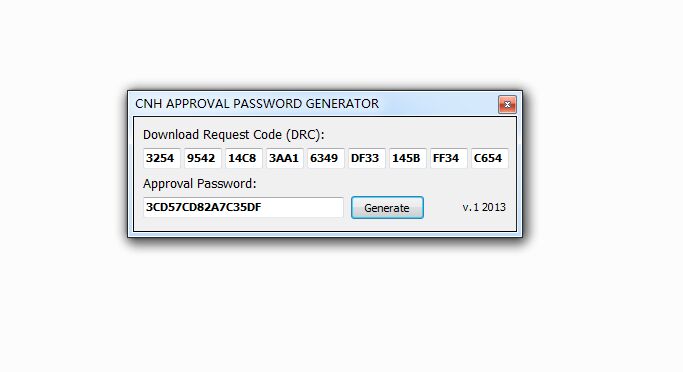
Task: Select the first DRC field containing 3254
Action: click(x=162, y=158)
